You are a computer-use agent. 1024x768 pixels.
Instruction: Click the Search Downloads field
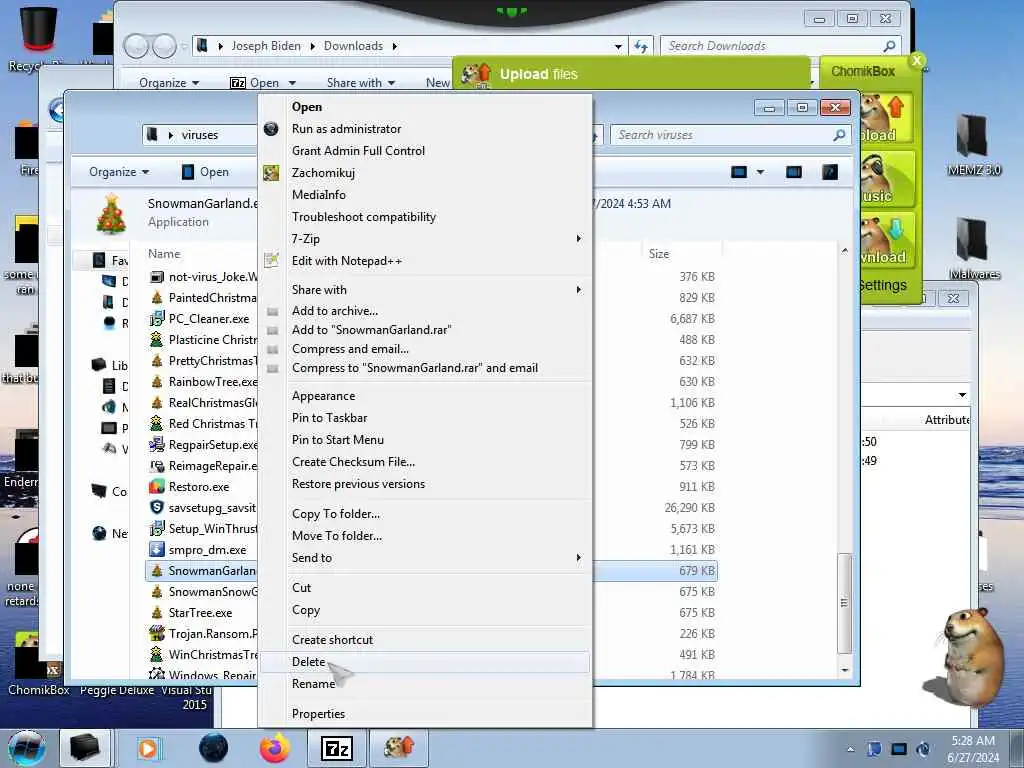(781, 46)
